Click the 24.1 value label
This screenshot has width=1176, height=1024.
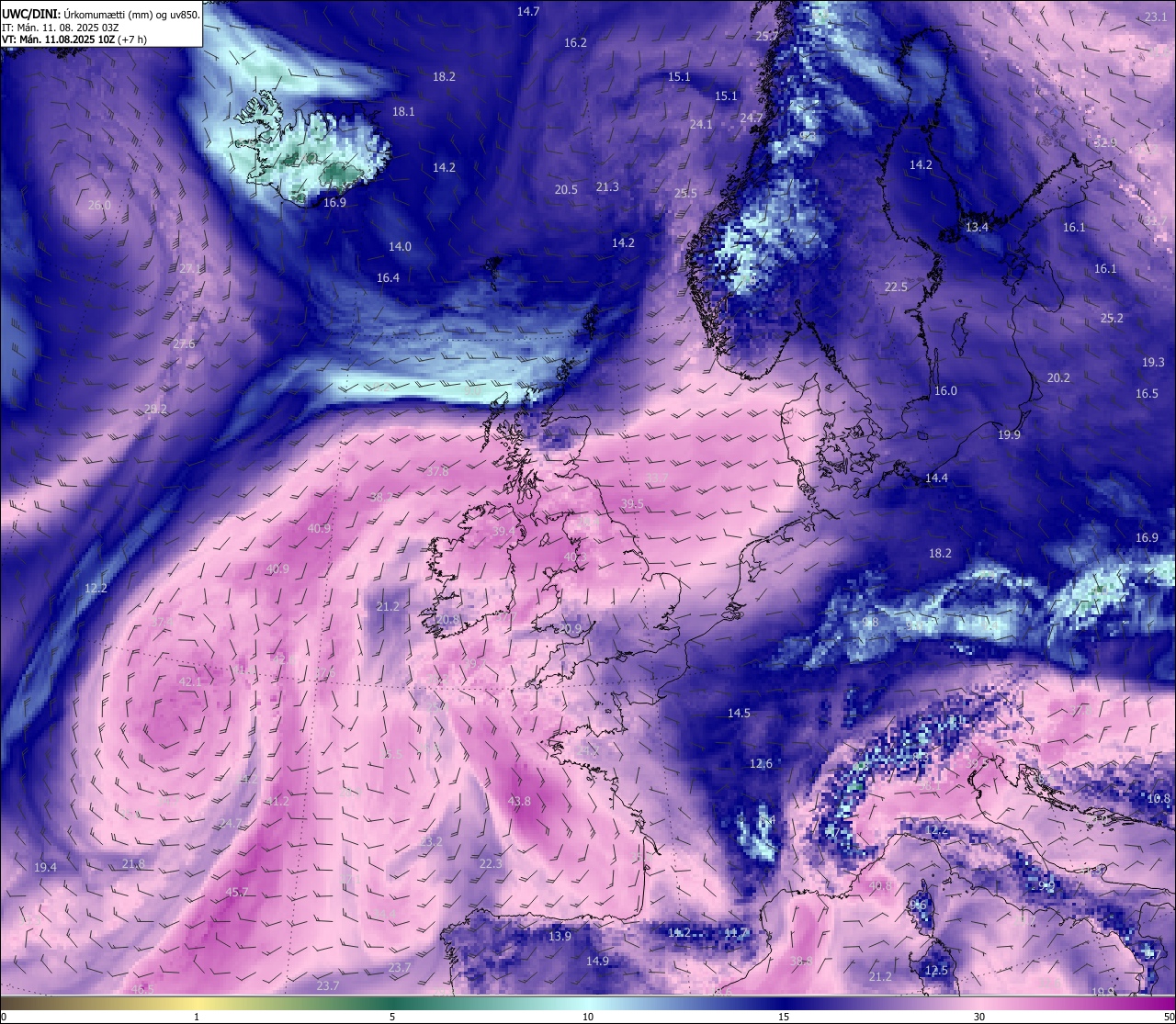coord(701,124)
